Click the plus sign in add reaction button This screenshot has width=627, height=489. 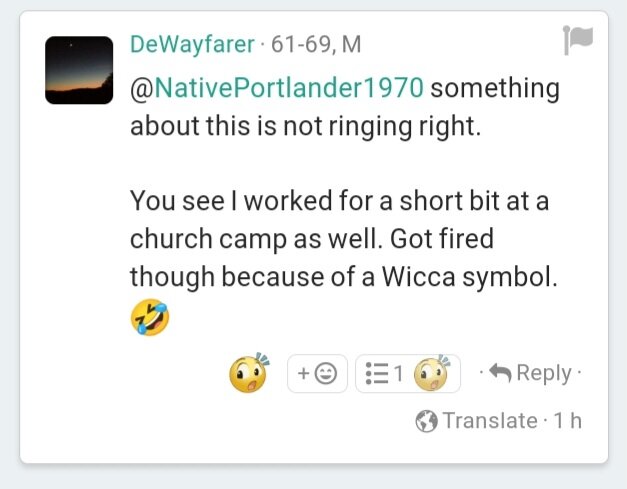304,373
